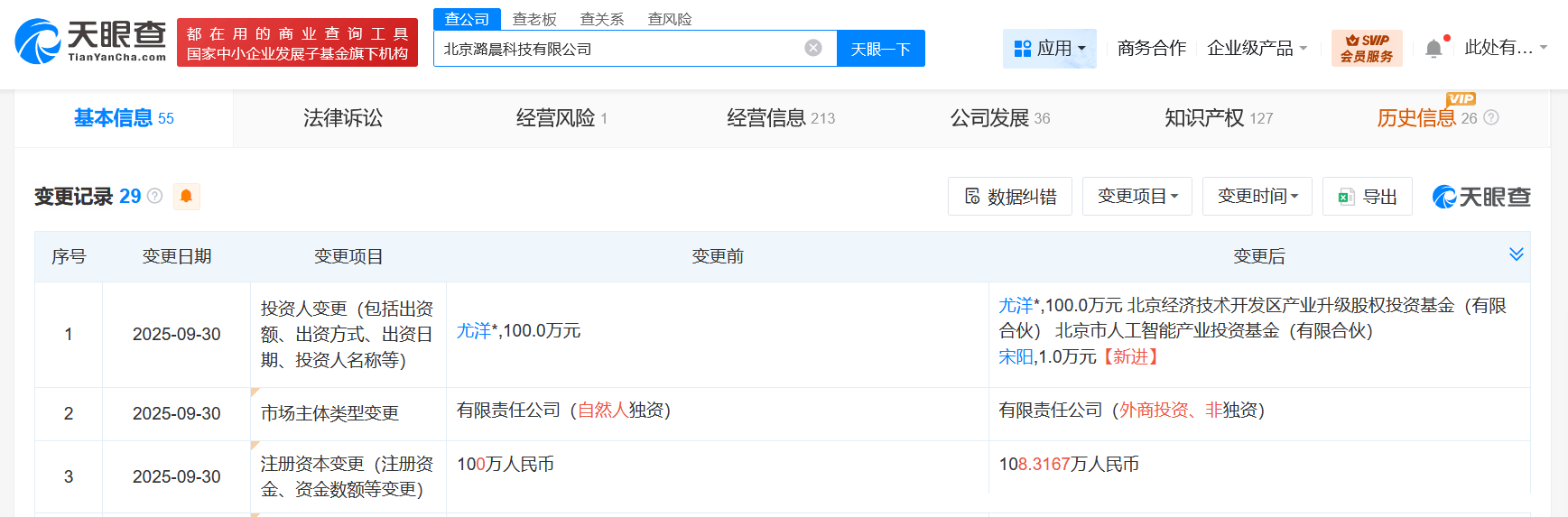The height and width of the screenshot is (517, 1568).
Task: Switch to the 法律诉讼 tab
Action: [343, 118]
